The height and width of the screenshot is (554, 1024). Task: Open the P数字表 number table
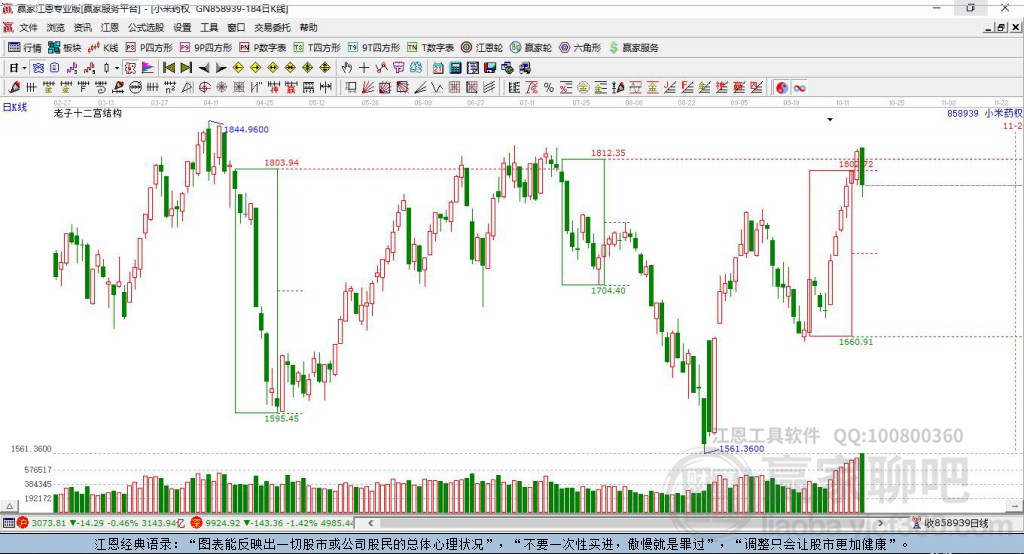click(x=262, y=48)
